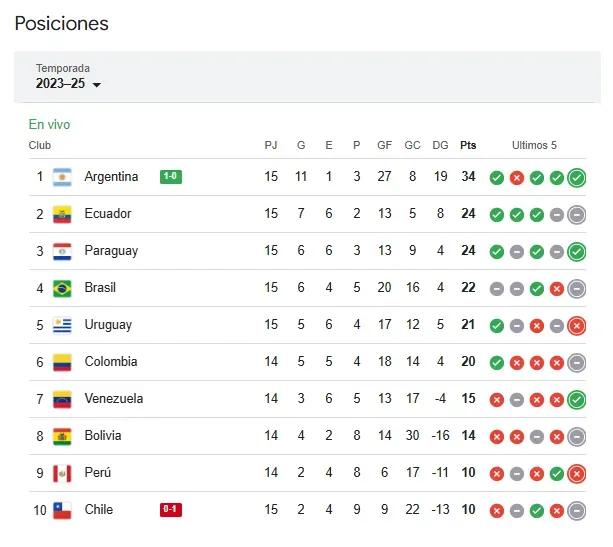Select Paraguay's flag in the standings
Viewport: 613px width, 547px height.
[x=62, y=251]
